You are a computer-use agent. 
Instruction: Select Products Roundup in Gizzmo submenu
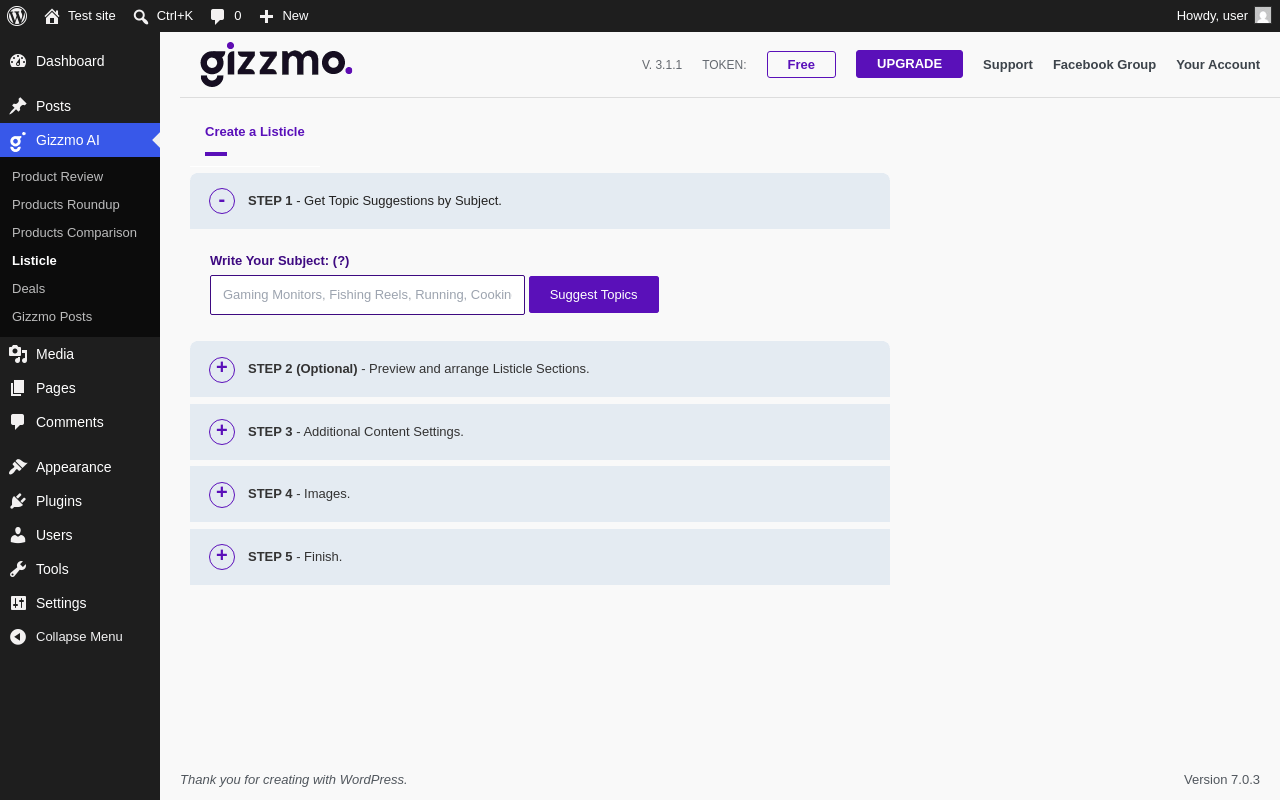pyautogui.click(x=66, y=205)
